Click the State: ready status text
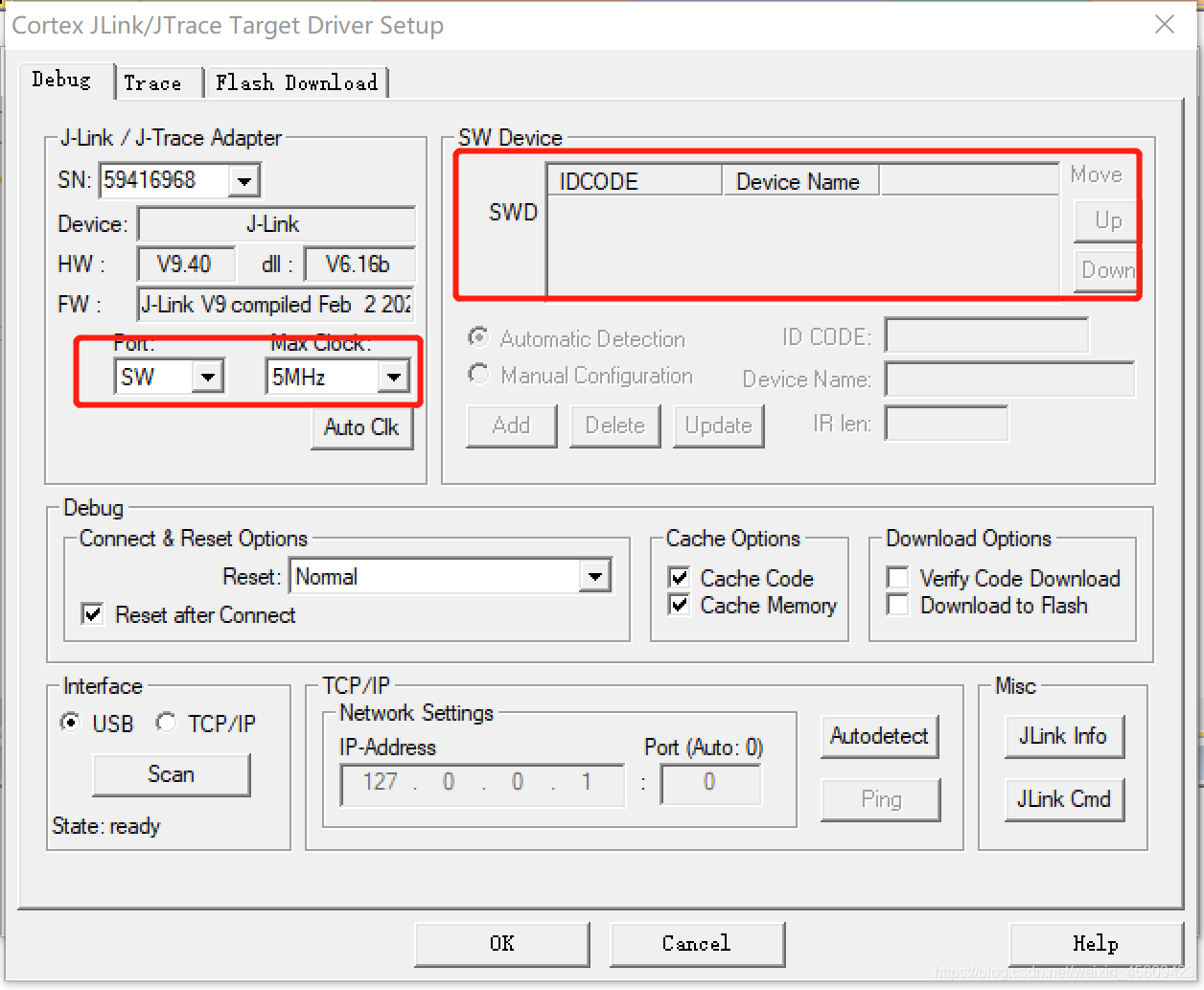This screenshot has height=990, width=1204. click(x=106, y=826)
